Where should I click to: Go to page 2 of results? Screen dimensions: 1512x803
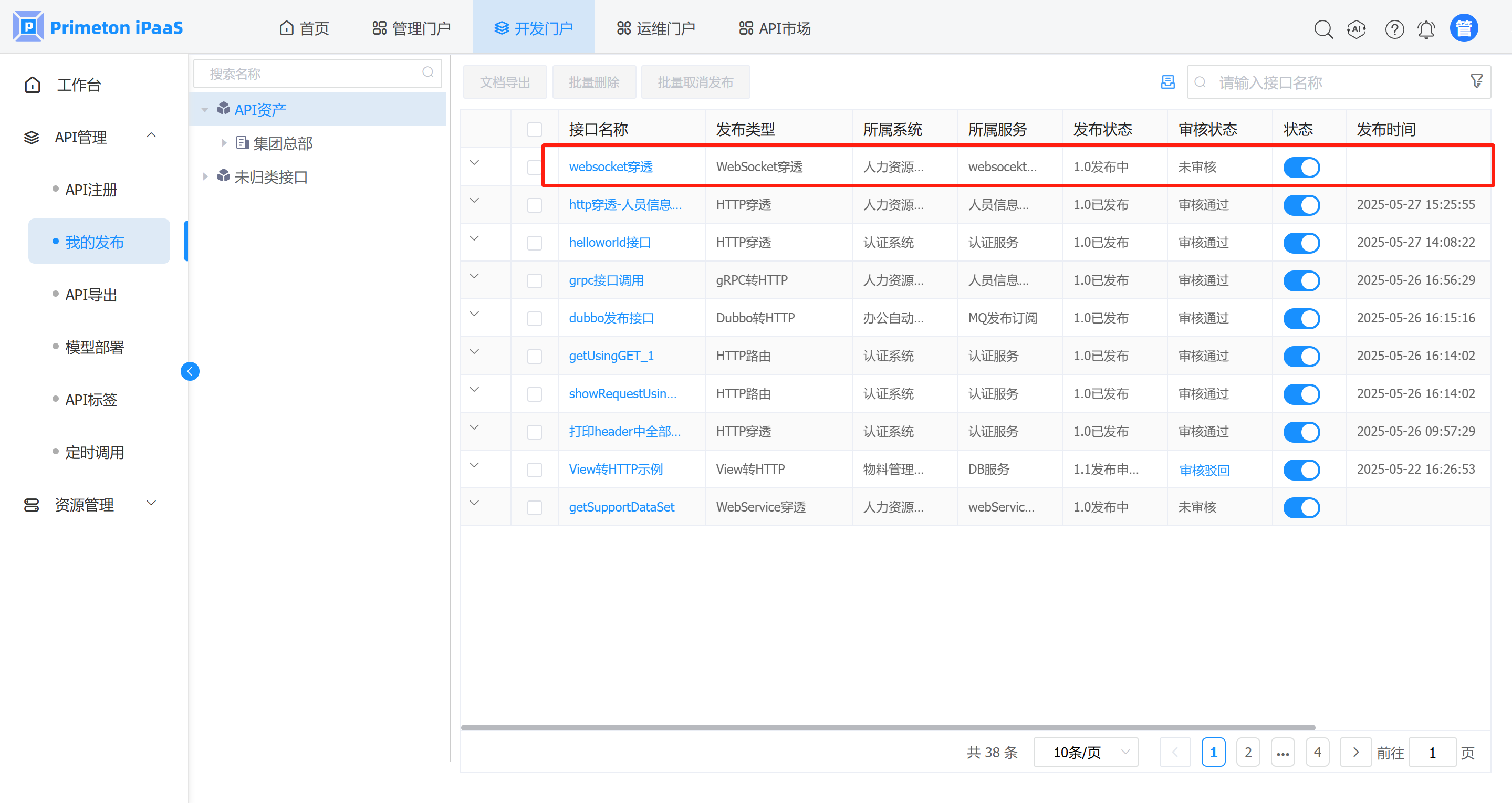[1248, 752]
